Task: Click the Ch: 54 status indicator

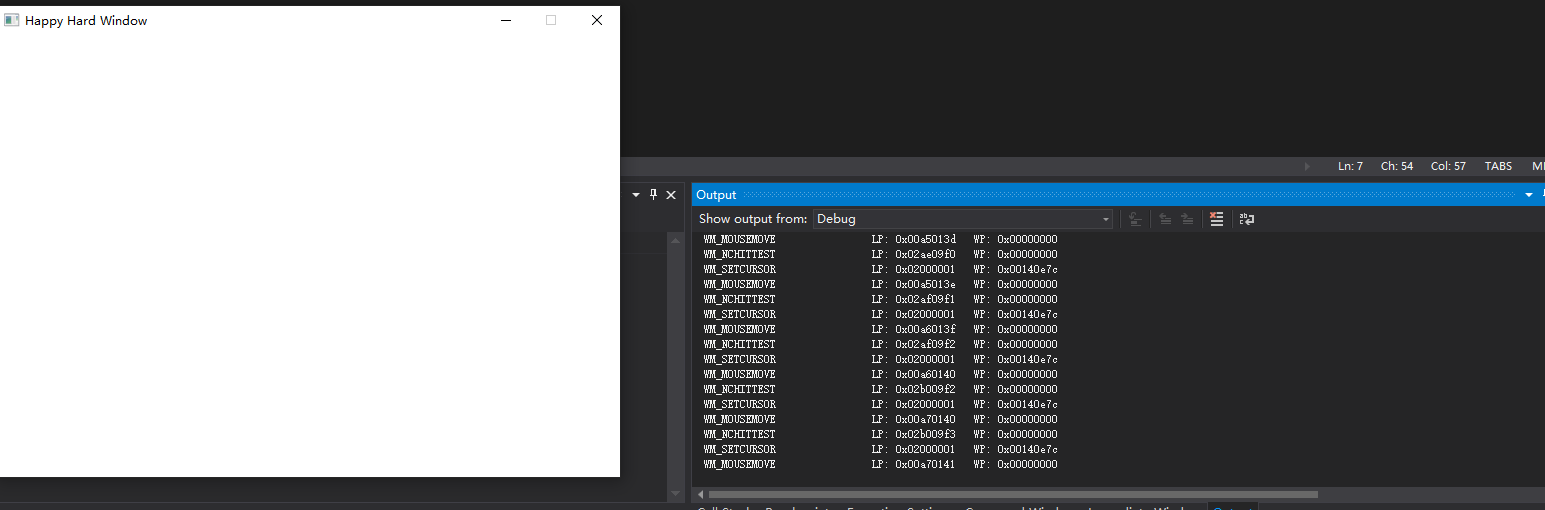Action: coord(1397,166)
